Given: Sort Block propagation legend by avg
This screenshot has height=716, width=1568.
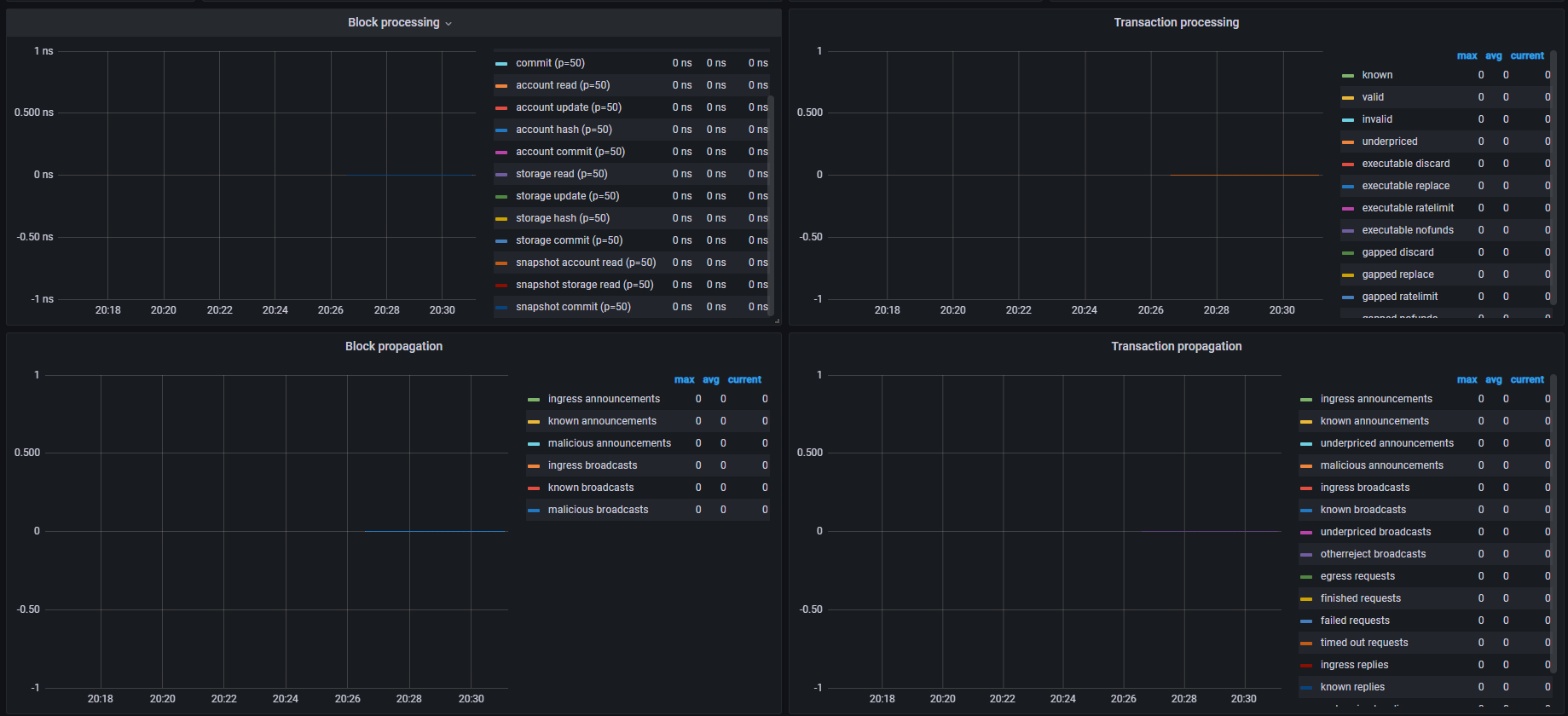Looking at the screenshot, I should tap(710, 380).
